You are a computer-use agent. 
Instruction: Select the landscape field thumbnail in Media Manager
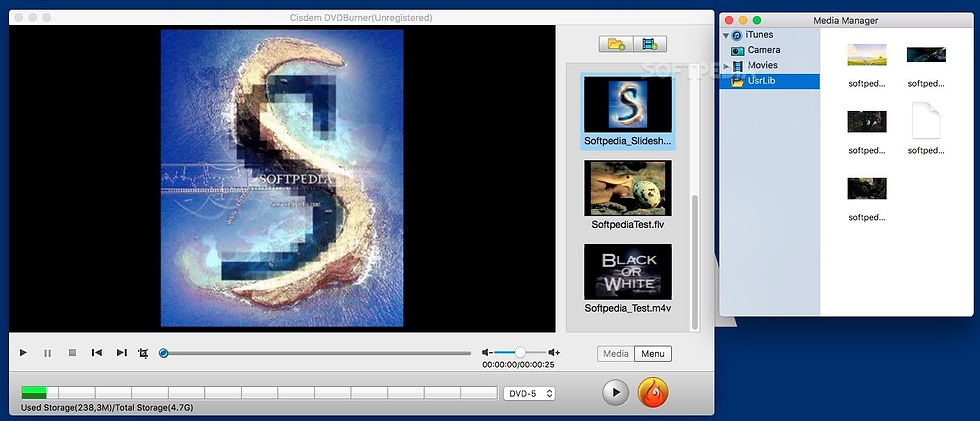[867, 54]
